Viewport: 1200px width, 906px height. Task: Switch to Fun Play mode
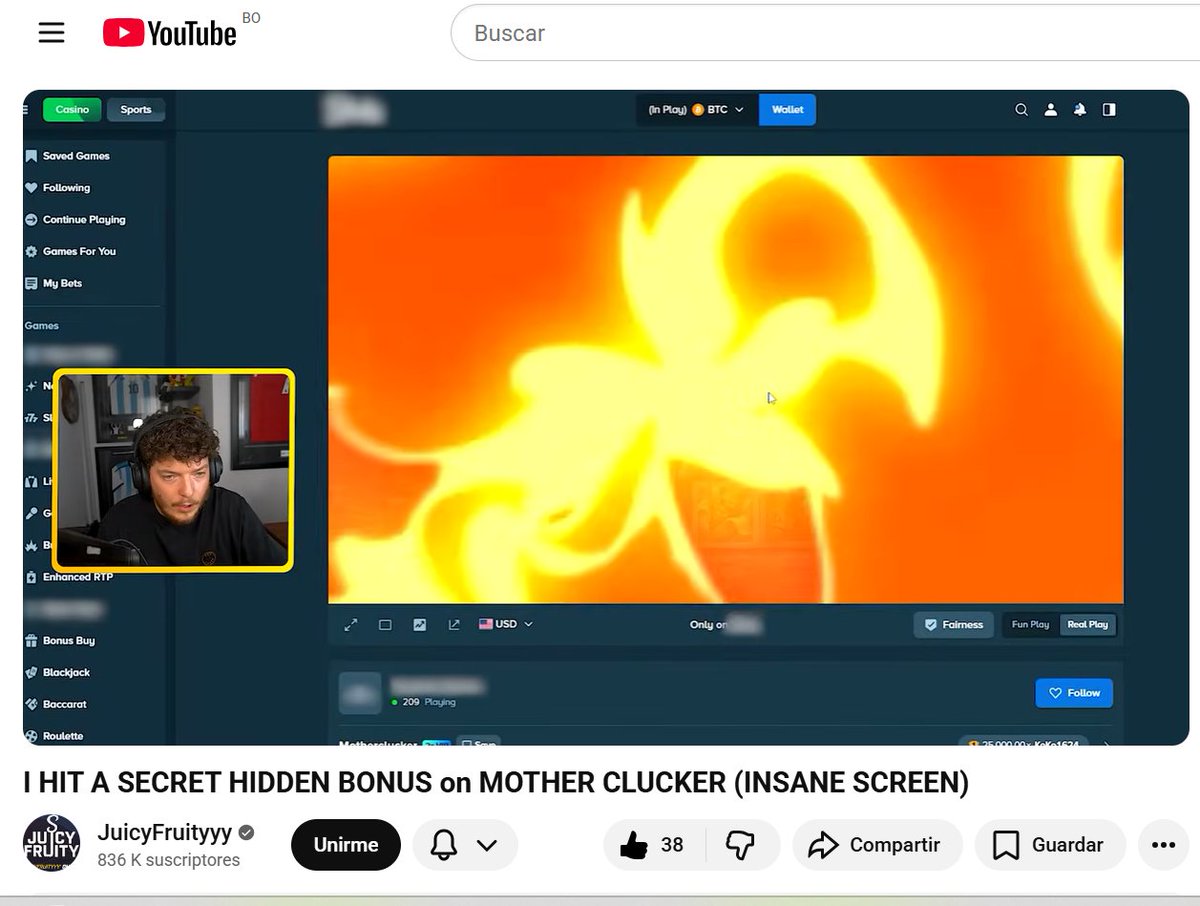(1030, 625)
